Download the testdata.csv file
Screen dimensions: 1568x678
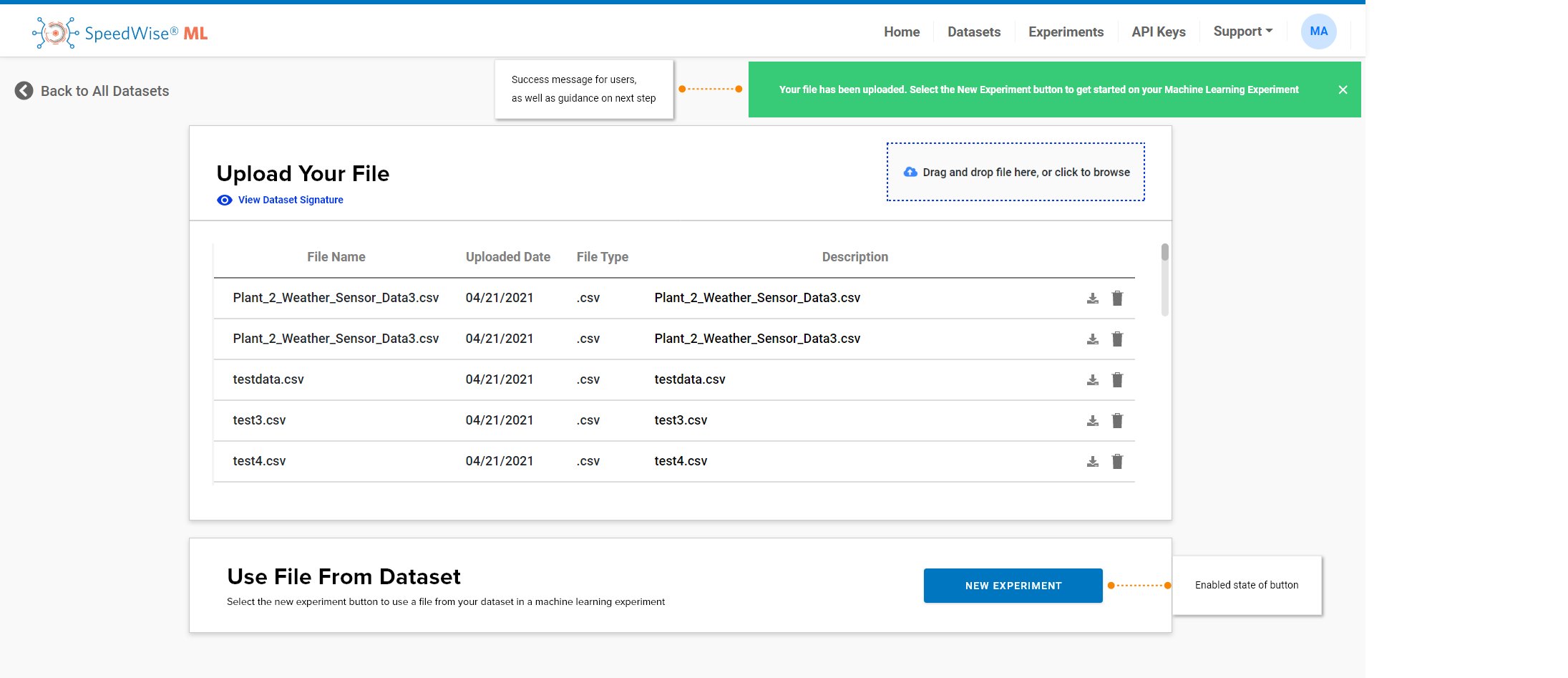[1092, 379]
